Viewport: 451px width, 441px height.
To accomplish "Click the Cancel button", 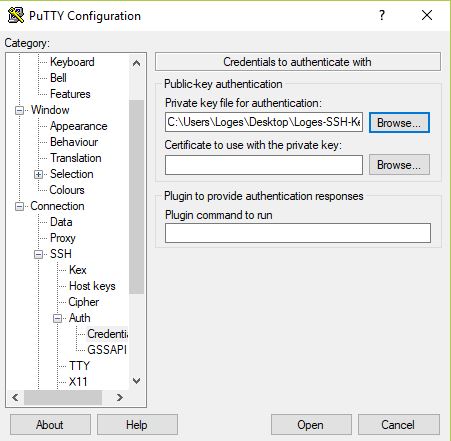I will point(399,425).
